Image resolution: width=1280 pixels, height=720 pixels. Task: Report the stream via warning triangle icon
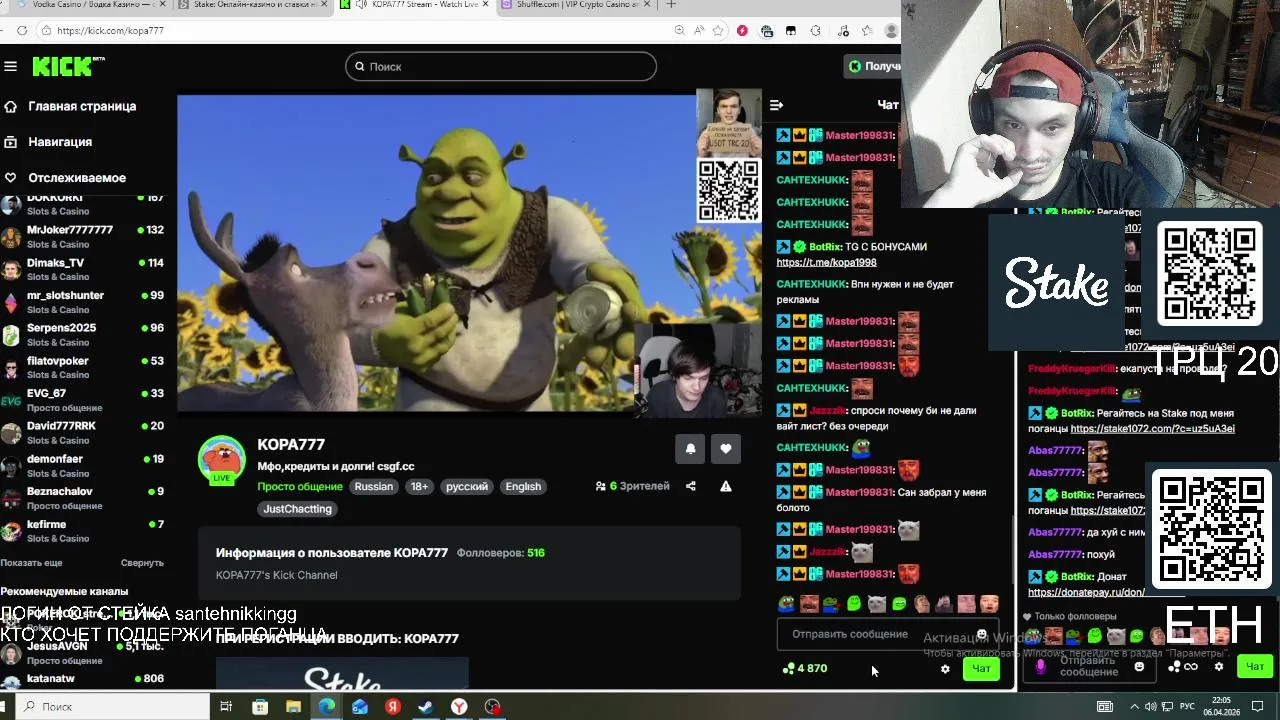[726, 486]
